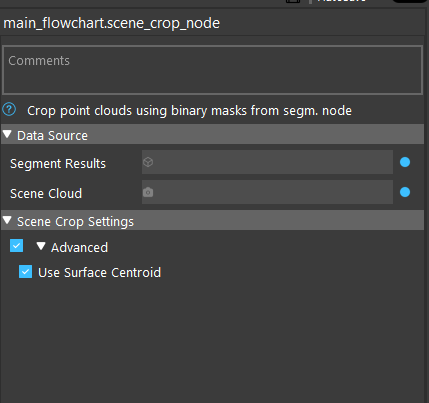Click the Use Surface Centroid label text

(x=99, y=273)
